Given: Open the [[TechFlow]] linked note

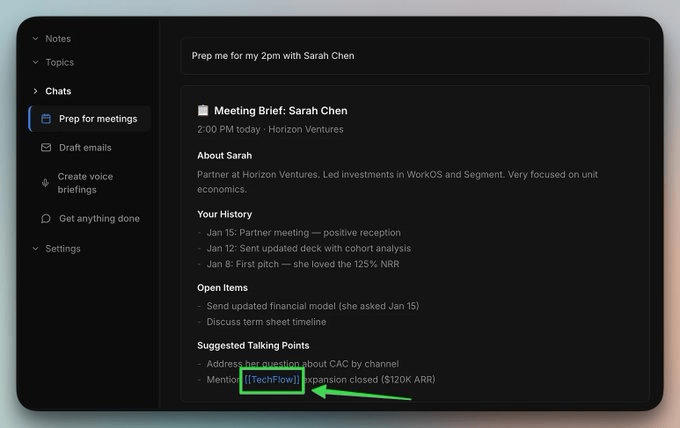Looking at the screenshot, I should [x=272, y=380].
